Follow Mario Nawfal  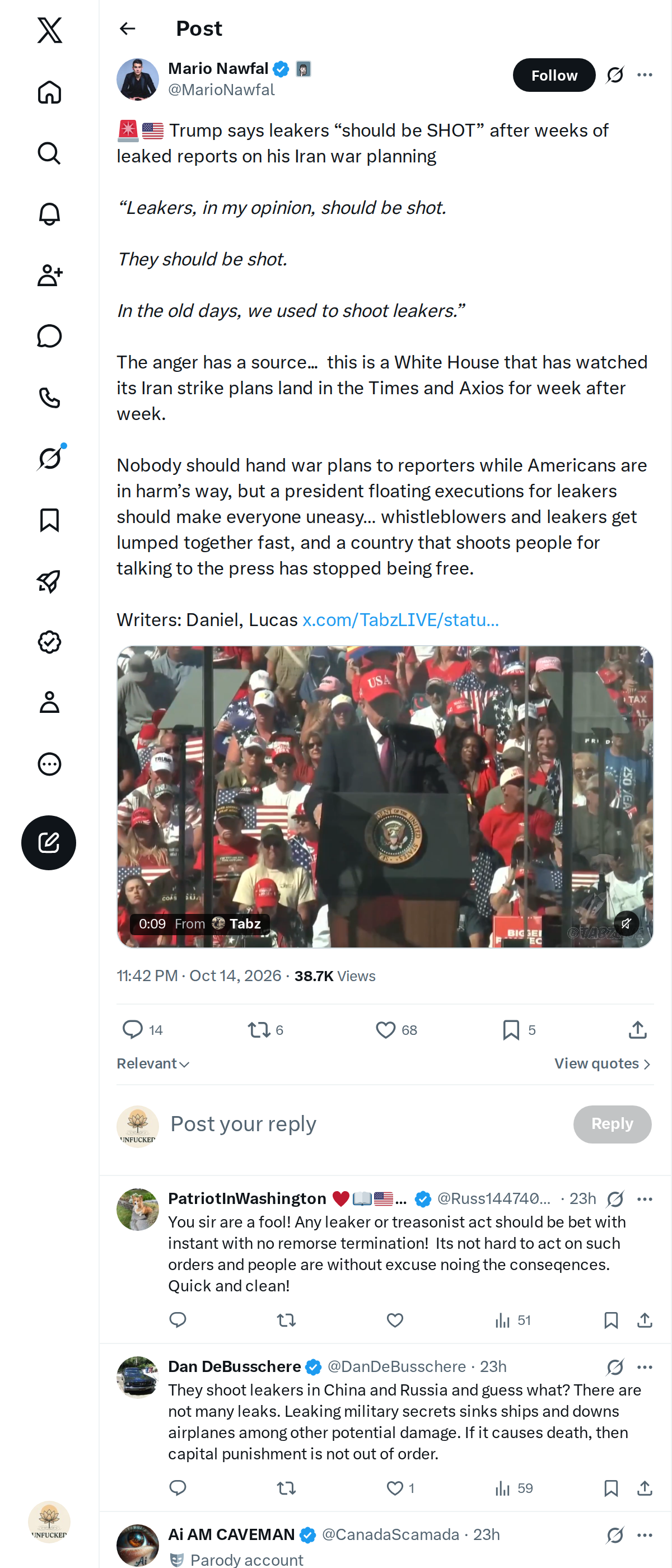coord(554,75)
